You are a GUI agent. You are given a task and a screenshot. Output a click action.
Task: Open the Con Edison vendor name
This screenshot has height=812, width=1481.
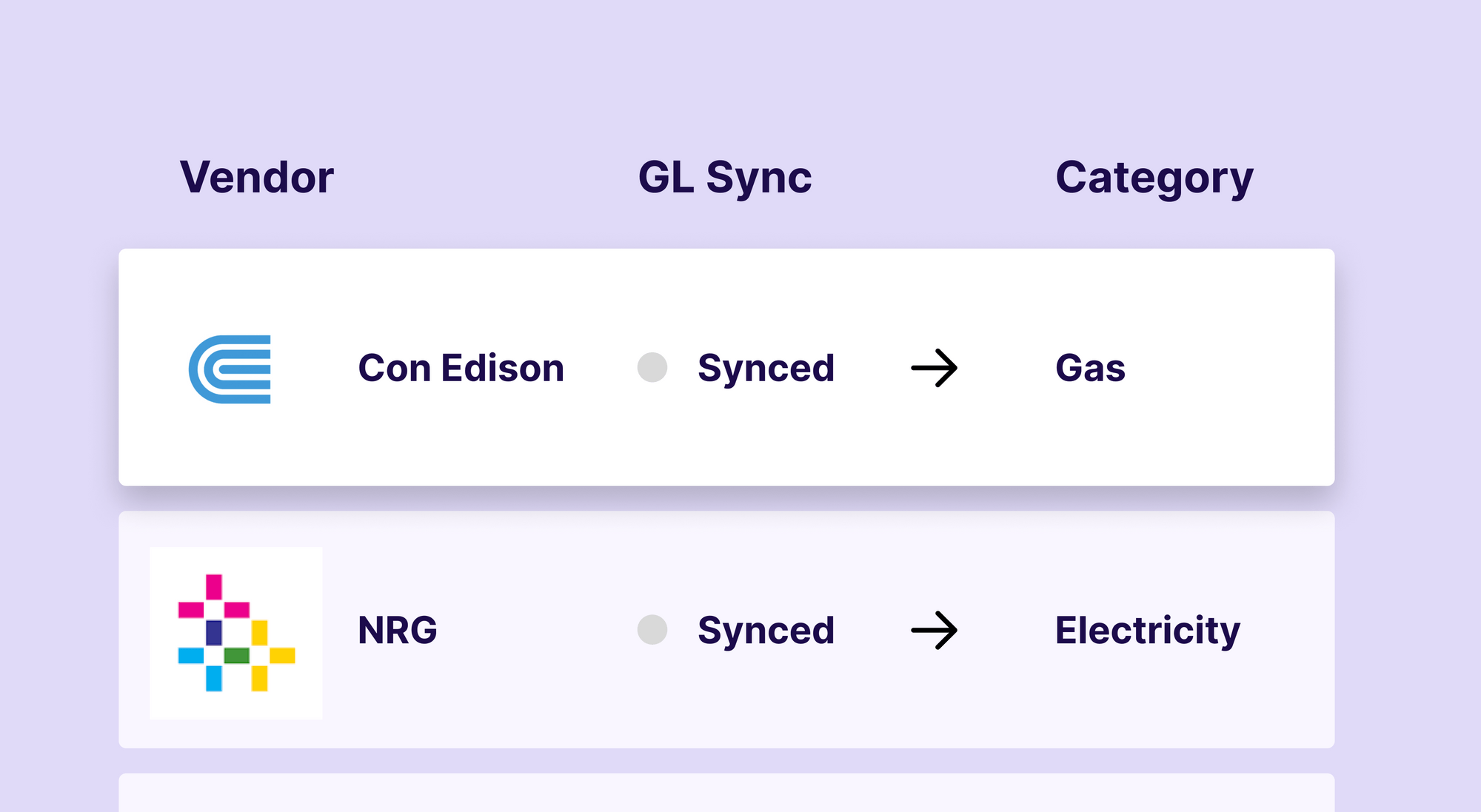pos(461,368)
